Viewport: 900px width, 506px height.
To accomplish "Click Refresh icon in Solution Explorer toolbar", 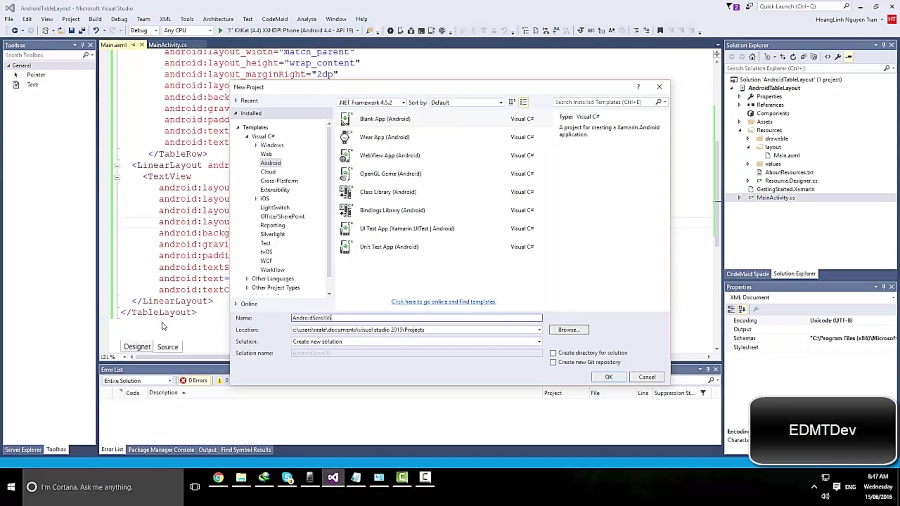I will click(793, 57).
